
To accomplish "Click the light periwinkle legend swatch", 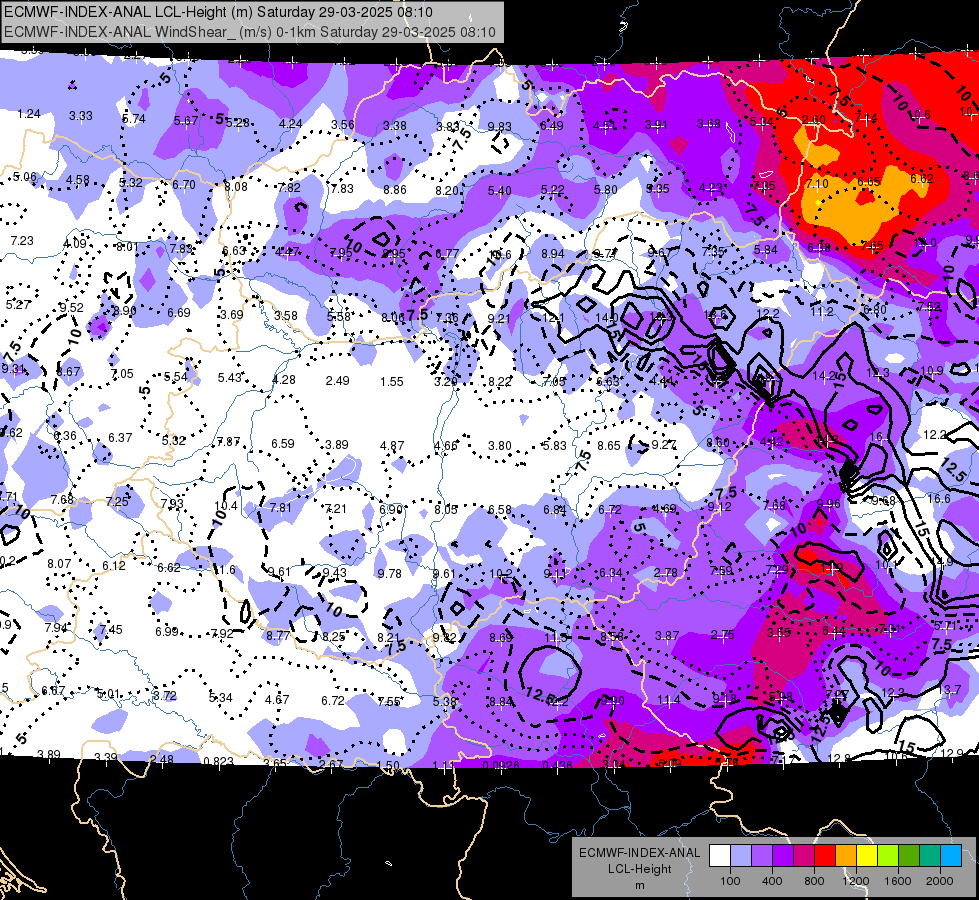I will (741, 856).
